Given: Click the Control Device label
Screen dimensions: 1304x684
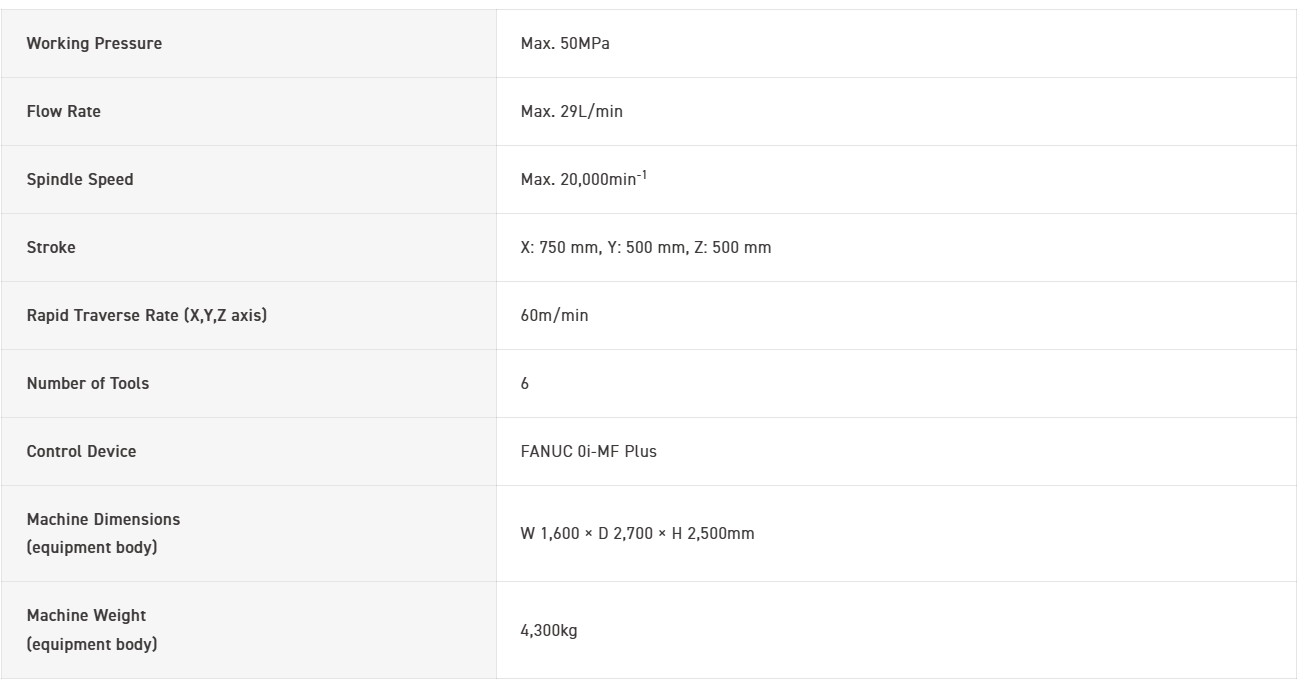Looking at the screenshot, I should click(x=82, y=452).
